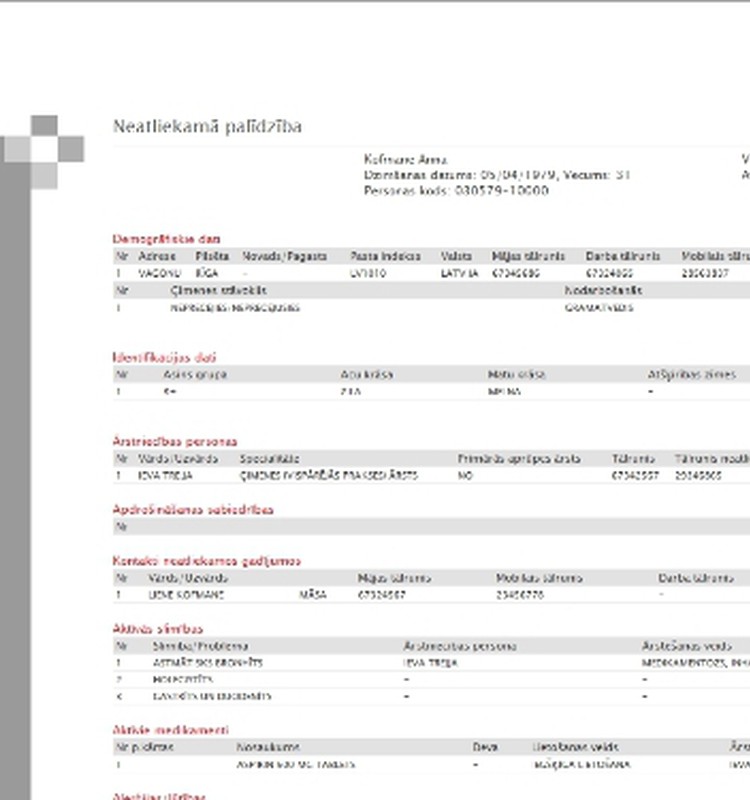Click the 'Asins grupa' column header

tap(195, 374)
